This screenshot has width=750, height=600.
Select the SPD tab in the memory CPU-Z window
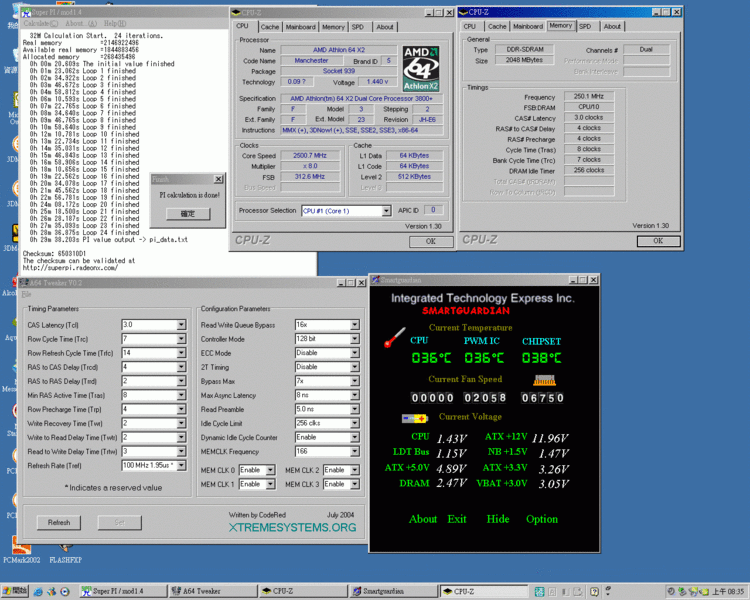click(585, 26)
